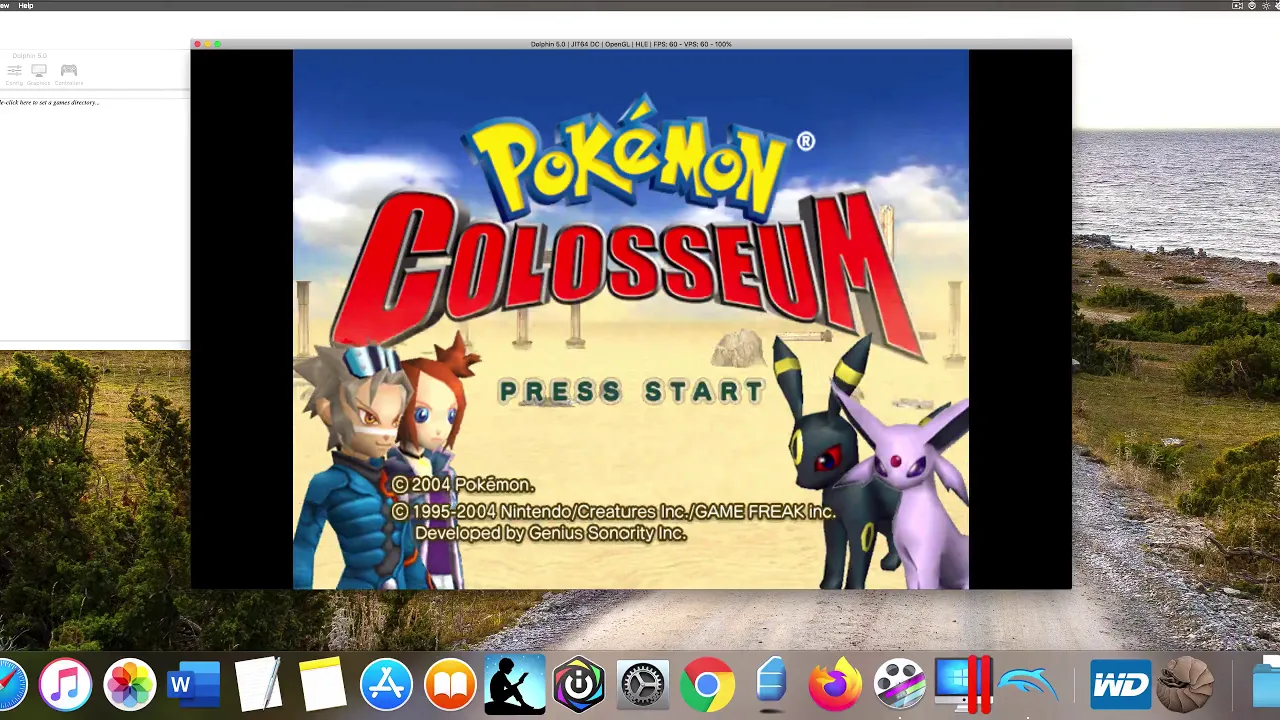
Task: Click the screen recording icon in menu bar
Action: pos(1238,5)
